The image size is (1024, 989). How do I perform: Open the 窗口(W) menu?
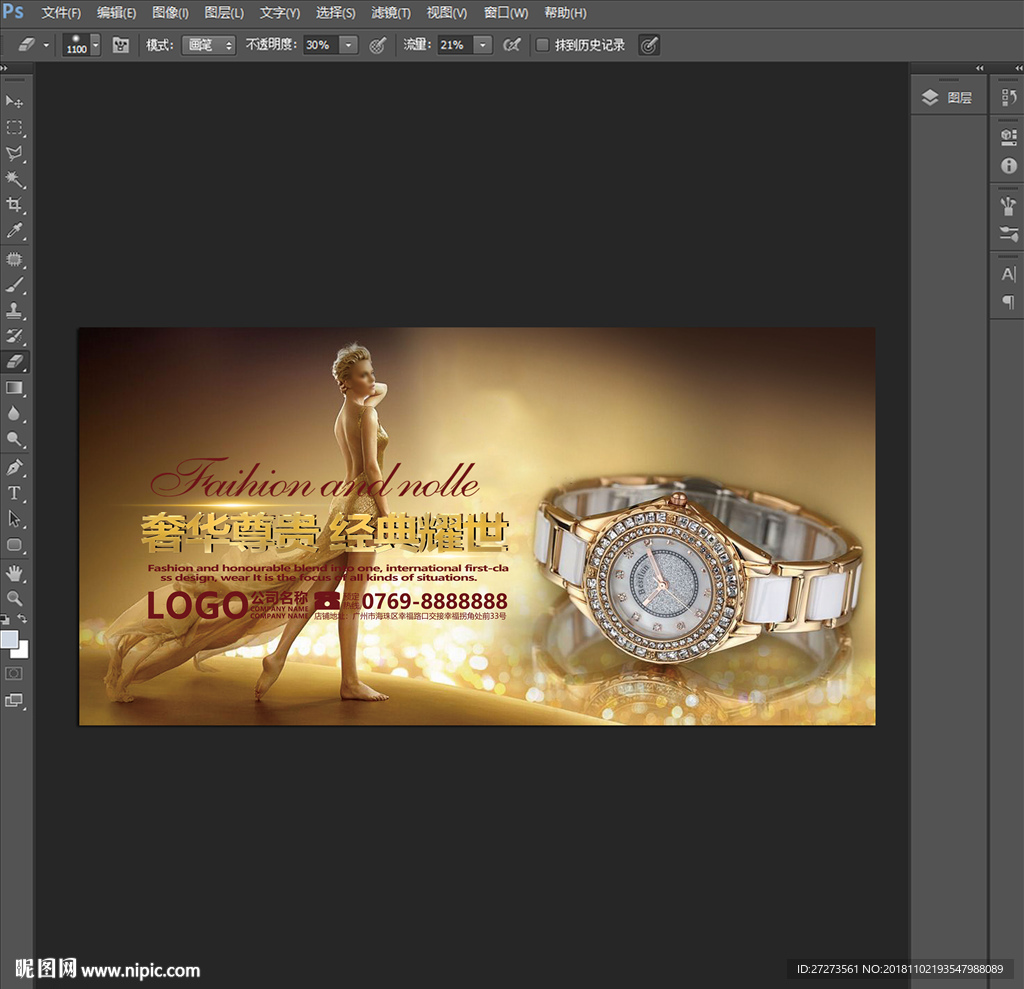[505, 13]
